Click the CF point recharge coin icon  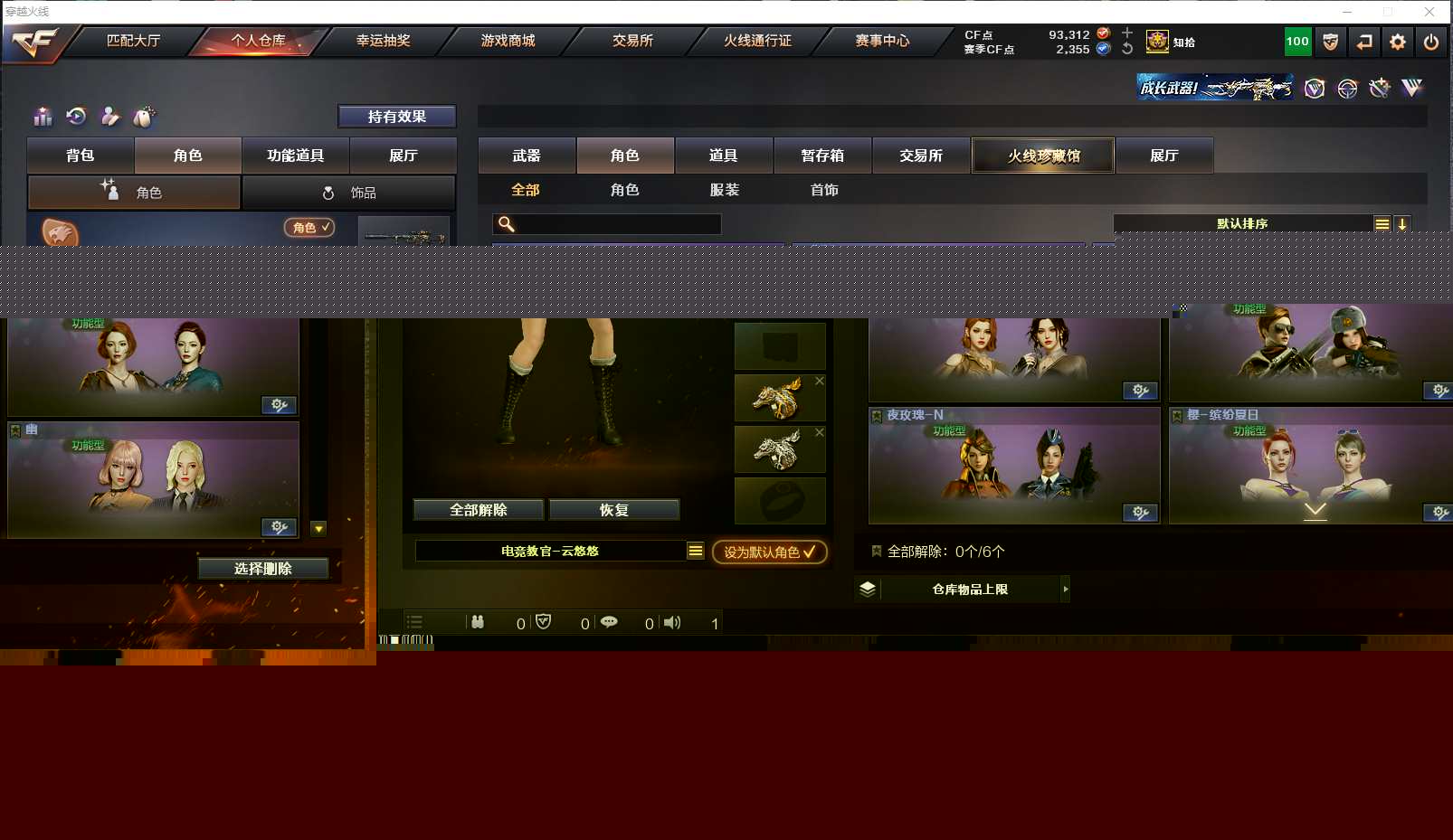1103,33
